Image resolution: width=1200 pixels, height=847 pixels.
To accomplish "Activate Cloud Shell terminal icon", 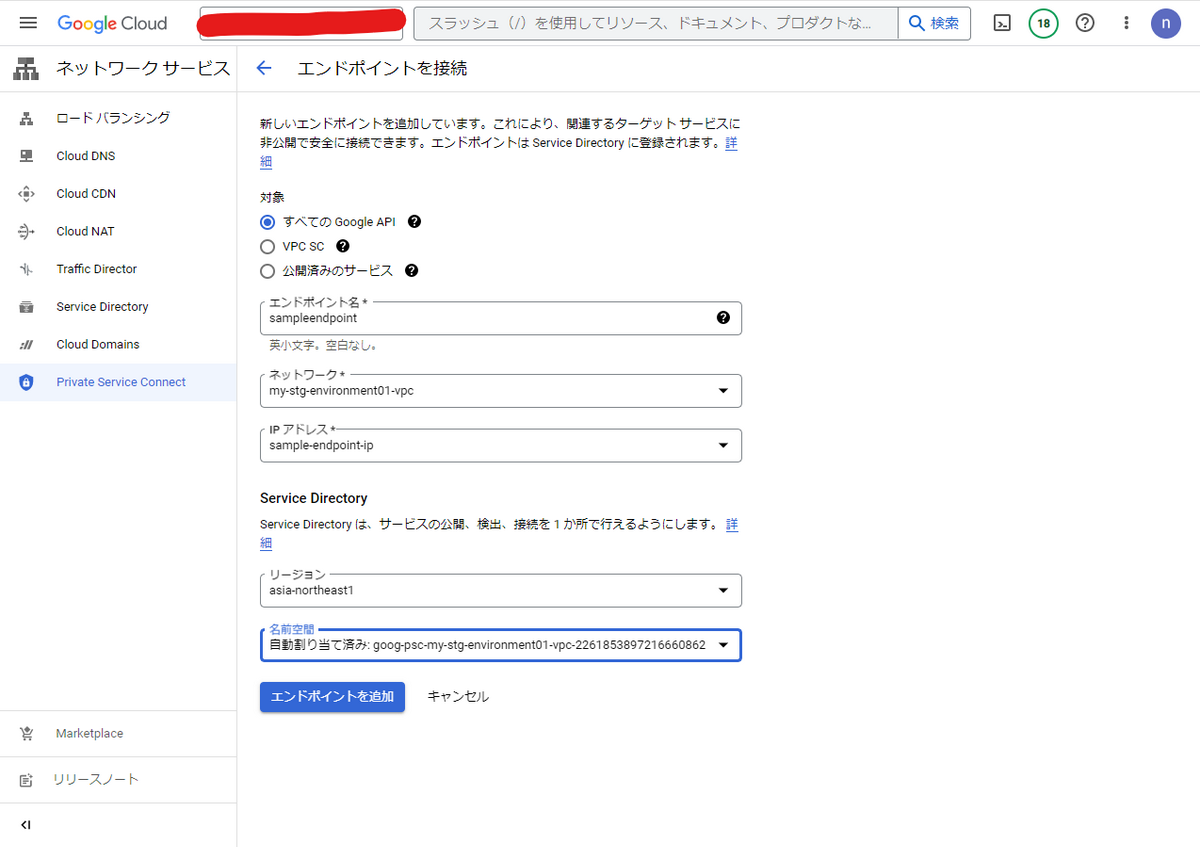I will [x=1002, y=23].
